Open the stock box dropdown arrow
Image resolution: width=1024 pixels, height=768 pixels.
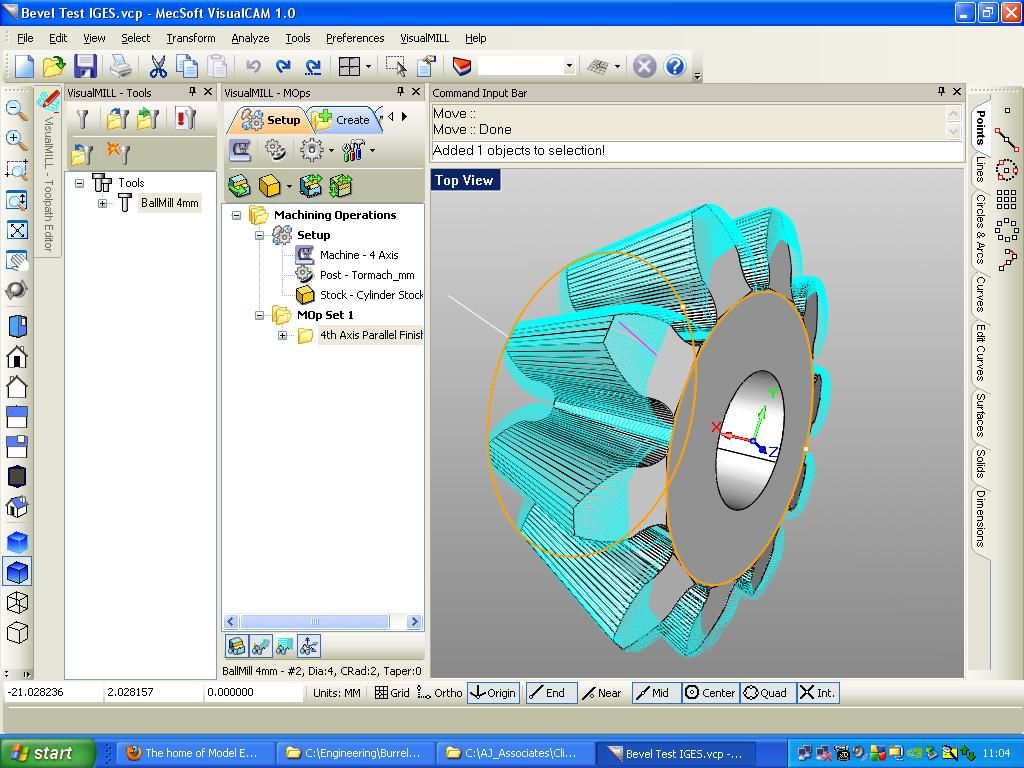289,187
